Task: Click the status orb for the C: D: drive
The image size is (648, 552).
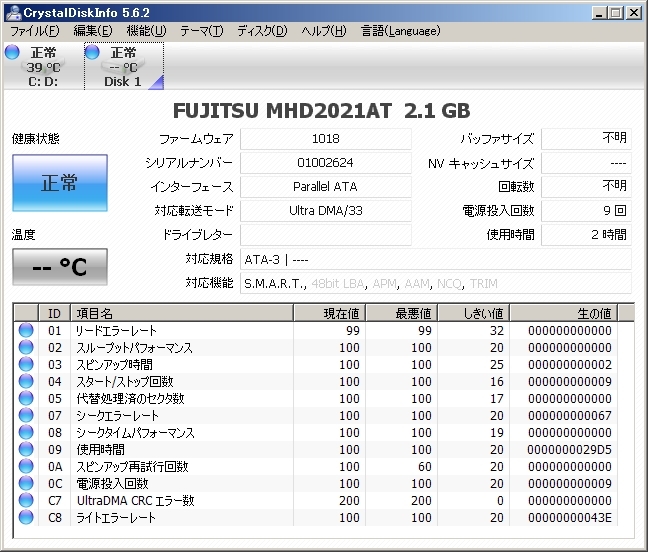Action: point(12,52)
